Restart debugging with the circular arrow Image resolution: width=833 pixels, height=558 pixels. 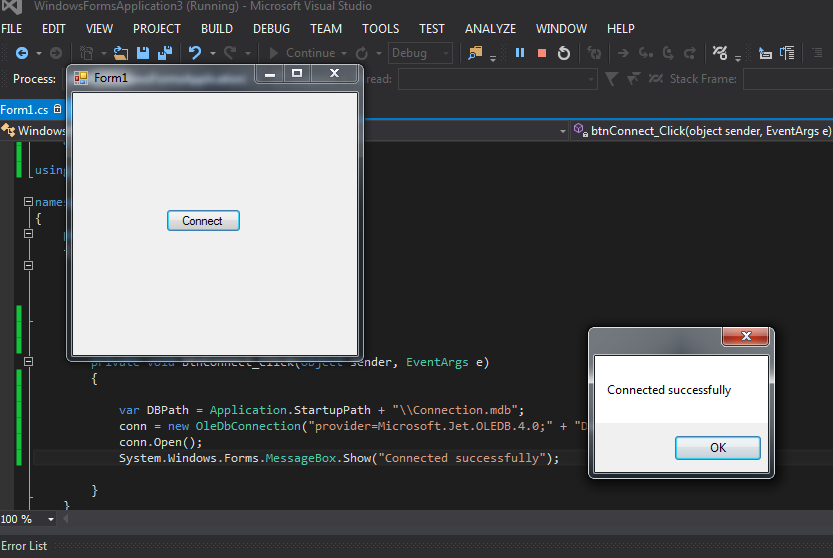tap(564, 53)
